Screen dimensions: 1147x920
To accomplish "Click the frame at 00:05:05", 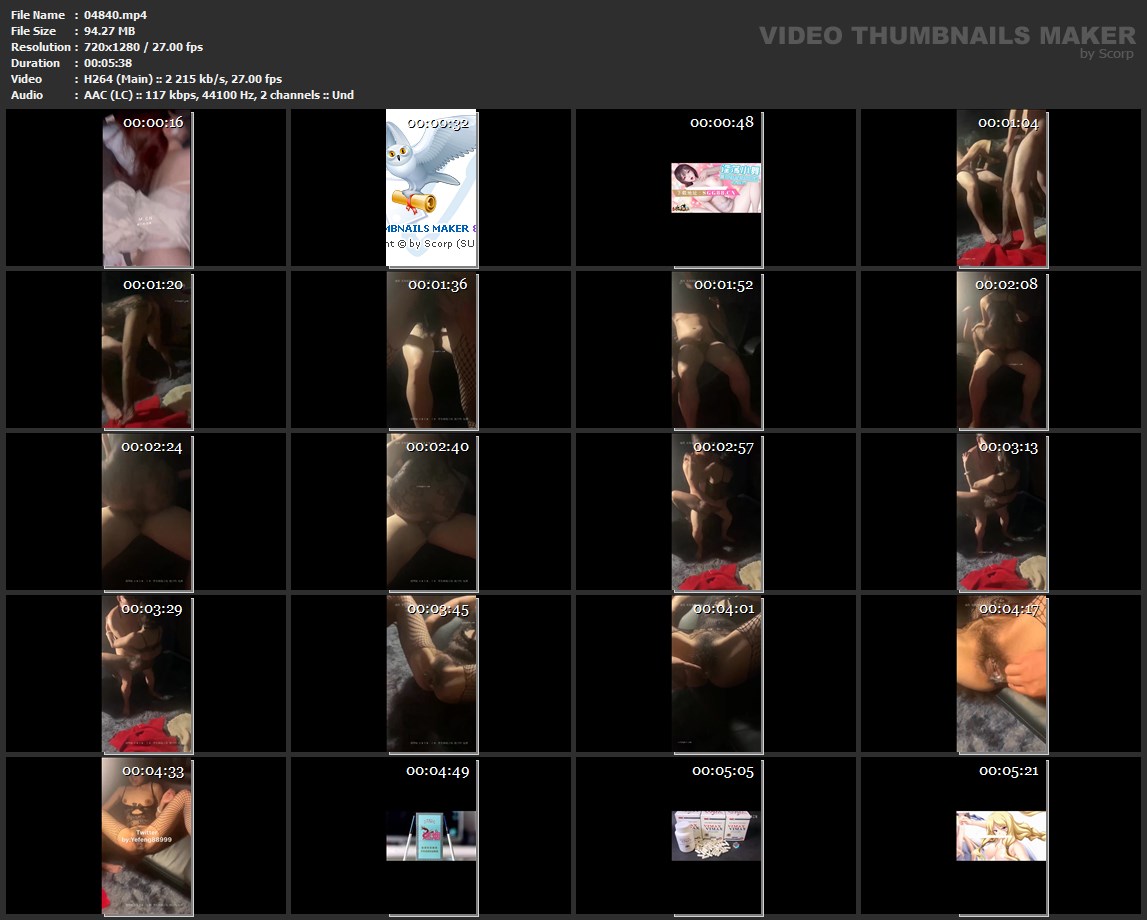I will pos(716,836).
